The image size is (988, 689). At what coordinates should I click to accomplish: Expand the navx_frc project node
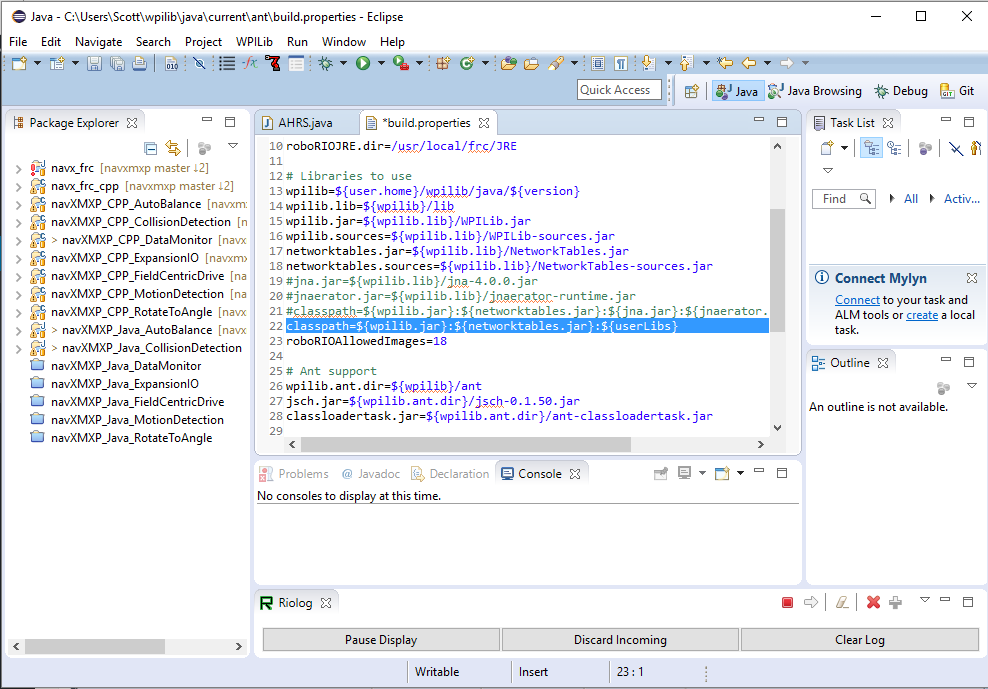coord(18,168)
